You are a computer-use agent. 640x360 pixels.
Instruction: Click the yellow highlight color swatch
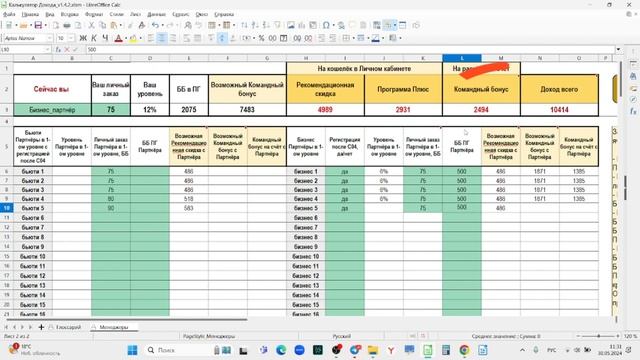[x=133, y=38]
